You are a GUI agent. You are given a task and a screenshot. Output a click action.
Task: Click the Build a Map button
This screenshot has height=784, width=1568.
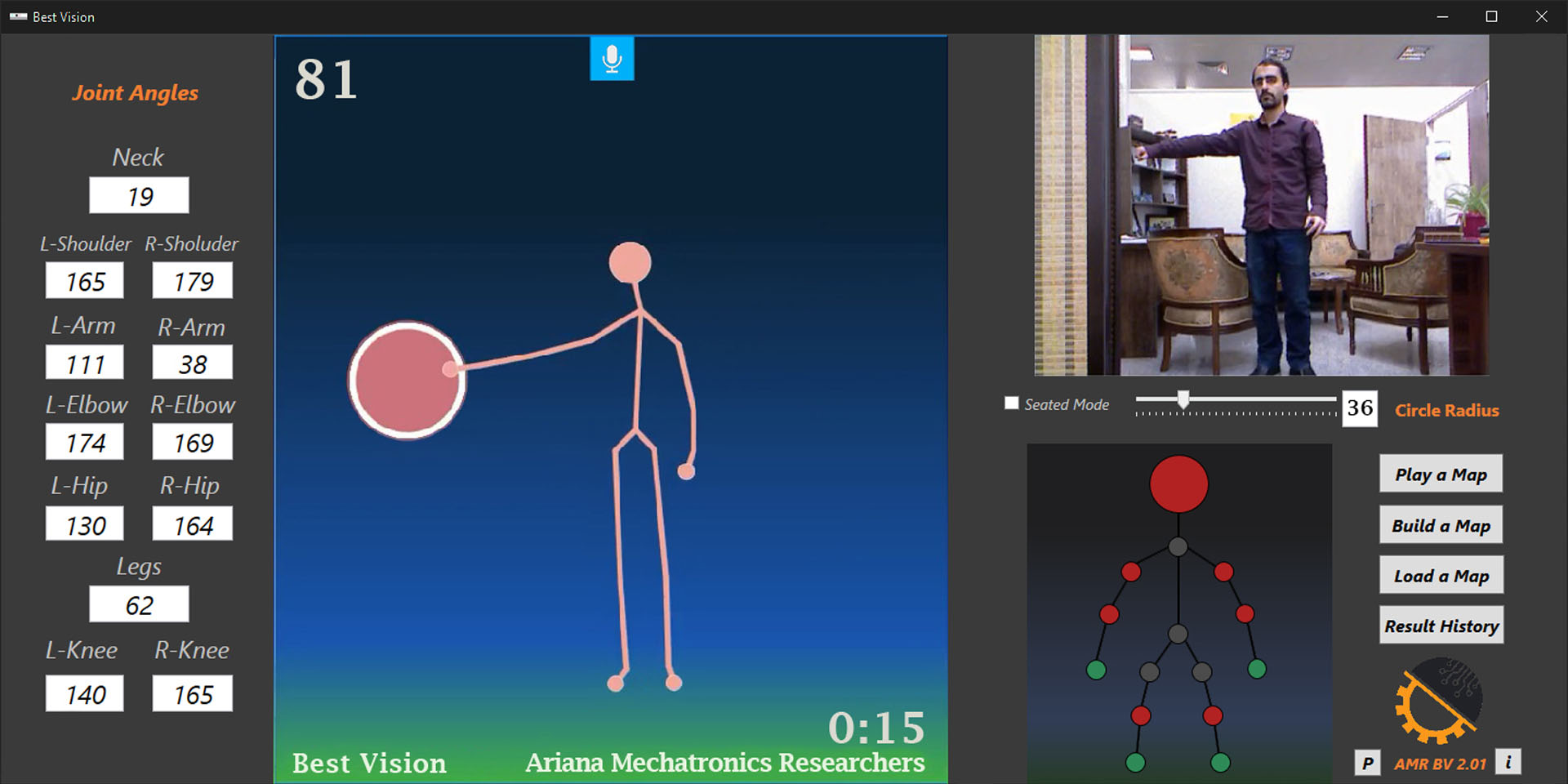point(1441,526)
